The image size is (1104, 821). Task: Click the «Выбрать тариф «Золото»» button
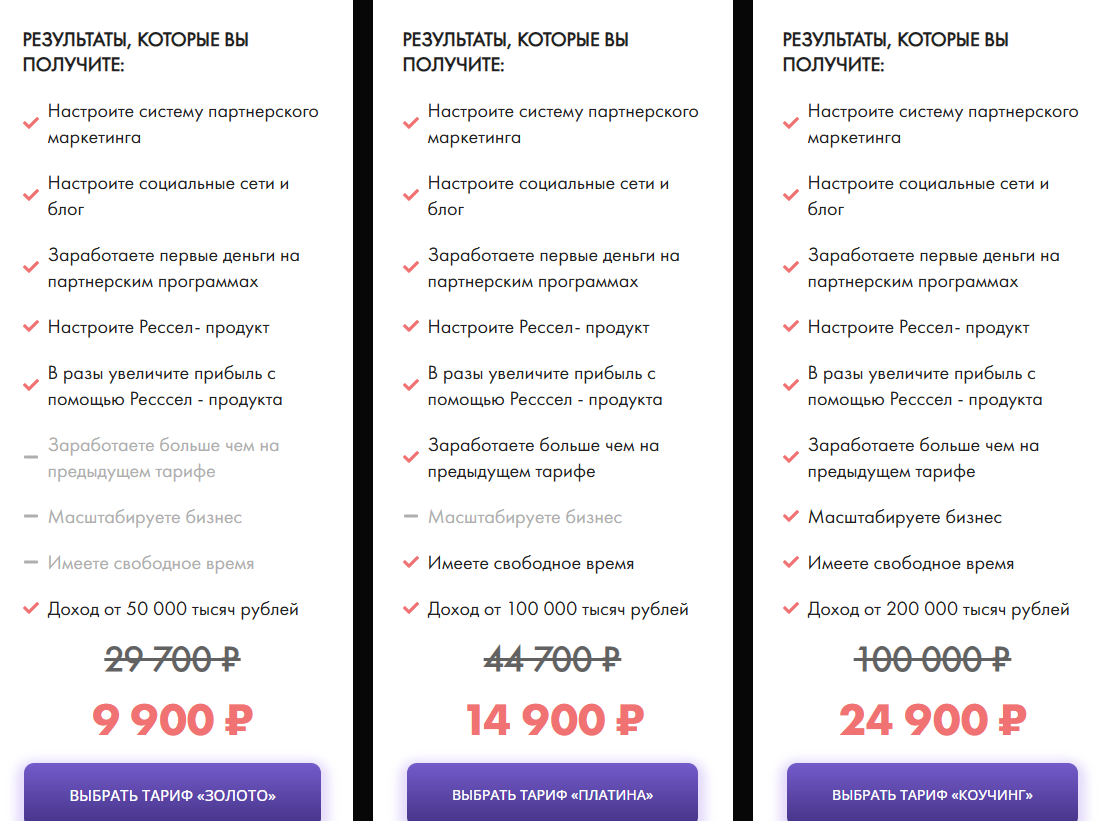pyautogui.click(x=172, y=795)
